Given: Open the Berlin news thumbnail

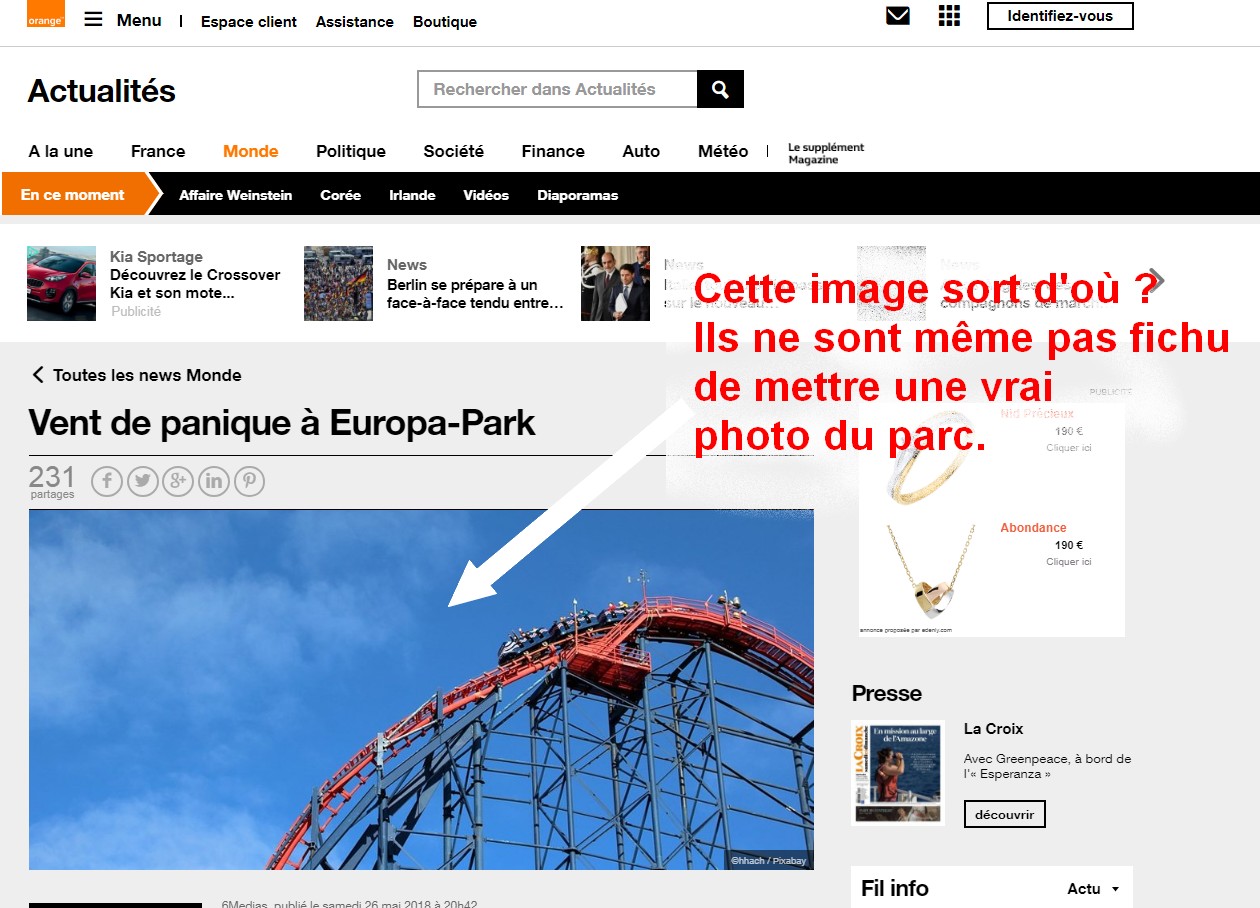Looking at the screenshot, I should (x=338, y=283).
